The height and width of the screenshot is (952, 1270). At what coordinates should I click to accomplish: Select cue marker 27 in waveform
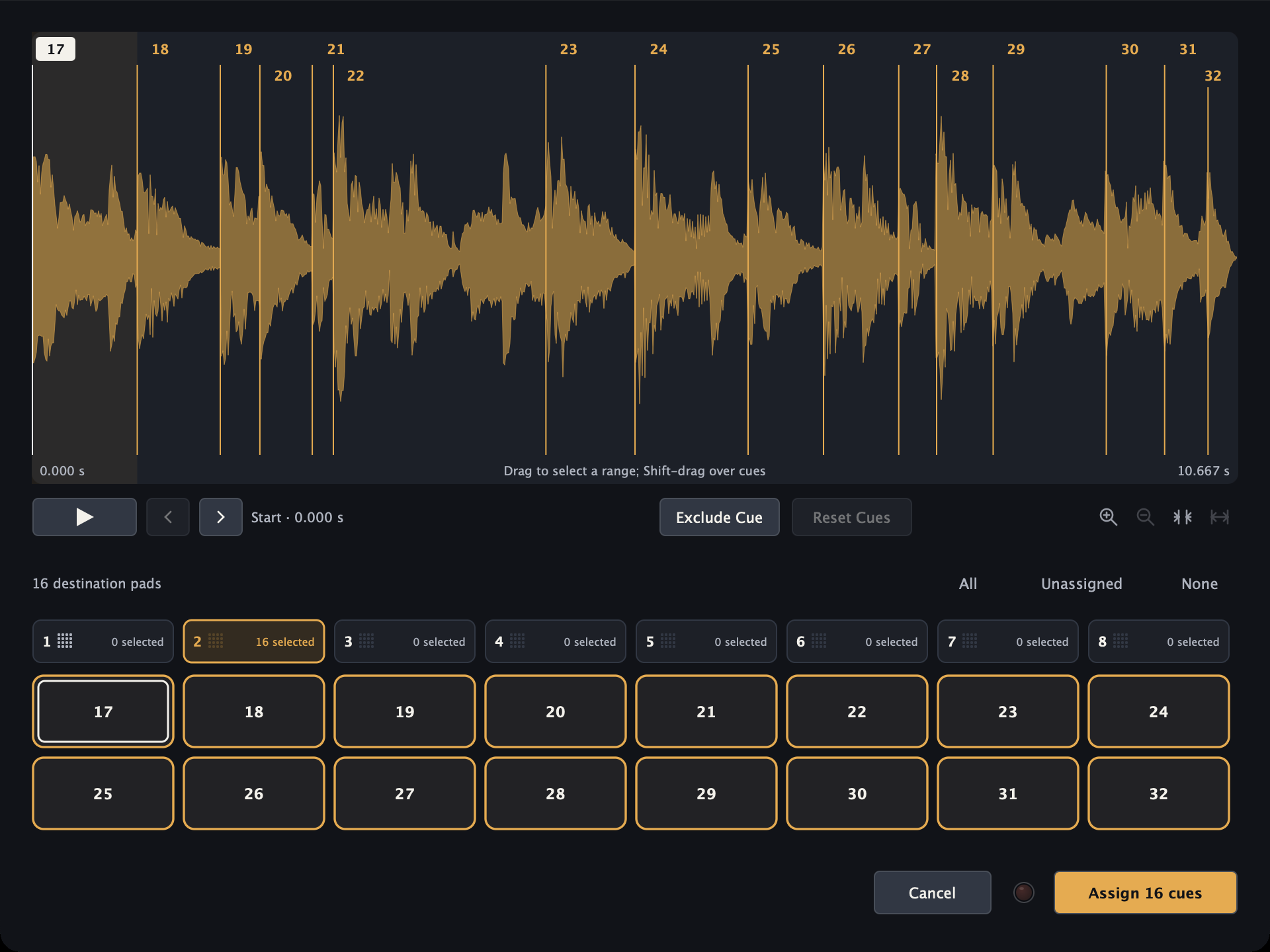point(922,49)
